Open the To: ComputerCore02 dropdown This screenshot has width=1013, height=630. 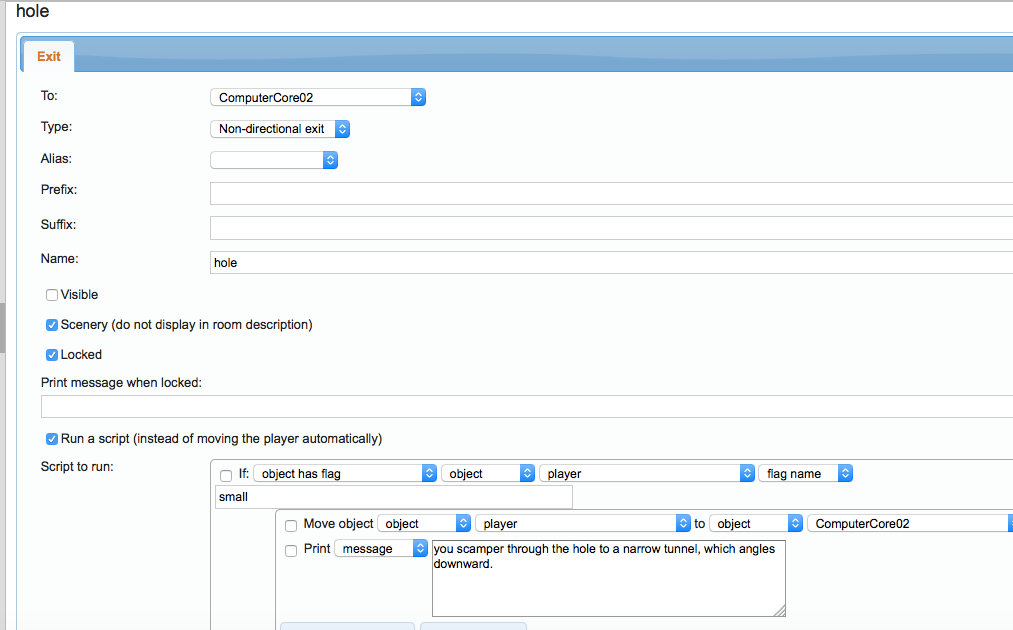pos(318,97)
